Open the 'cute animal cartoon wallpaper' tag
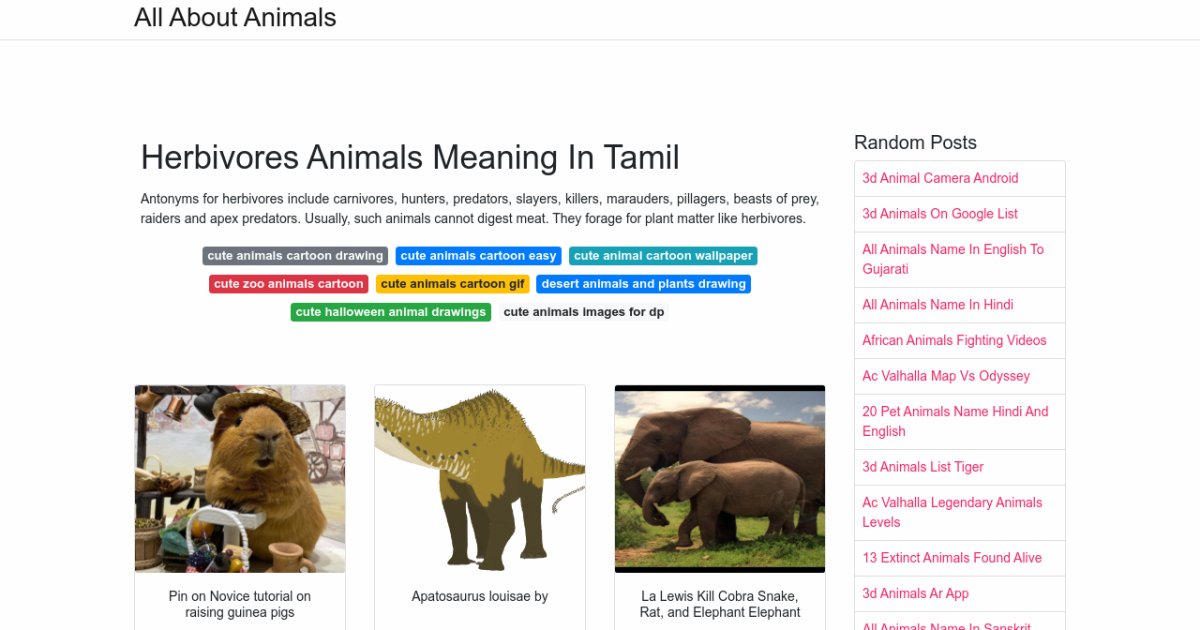The image size is (1200, 630). pos(663,256)
